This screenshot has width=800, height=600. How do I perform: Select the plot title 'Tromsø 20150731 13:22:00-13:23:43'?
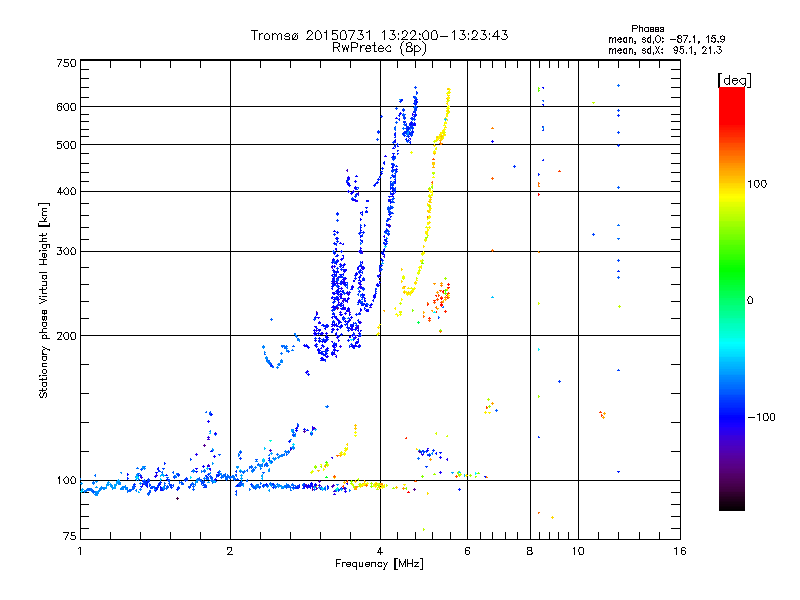pyautogui.click(x=379, y=35)
